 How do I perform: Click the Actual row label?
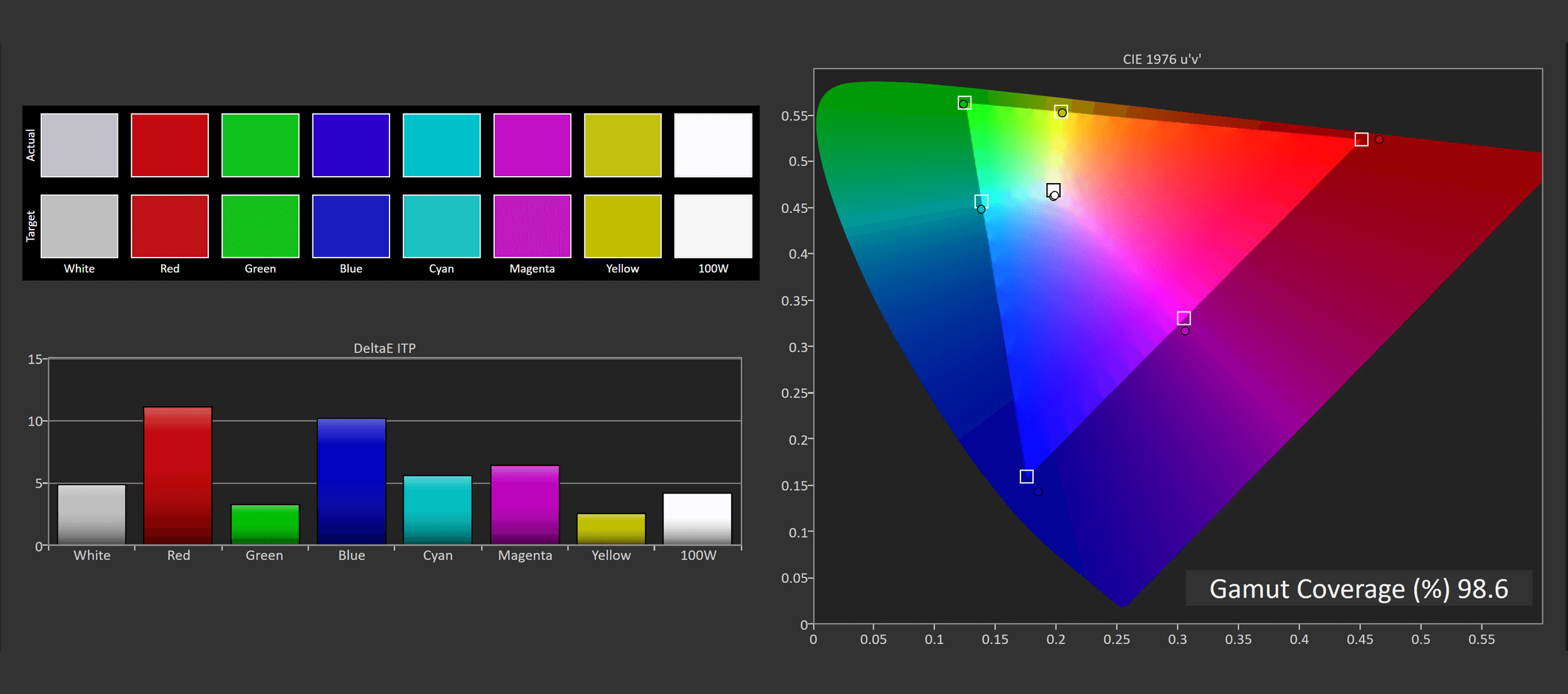point(30,145)
